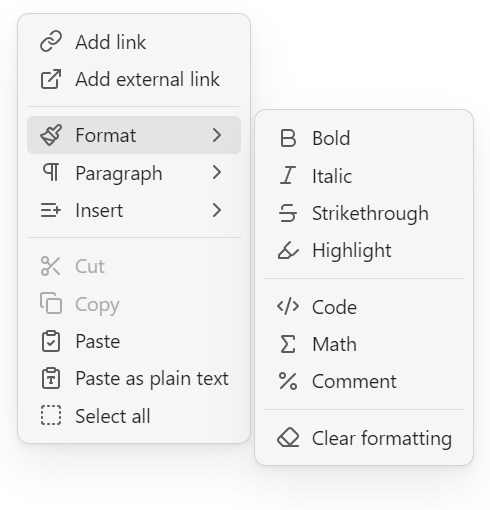Click the Clear formatting option
This screenshot has height=510, width=490.
(x=364, y=438)
